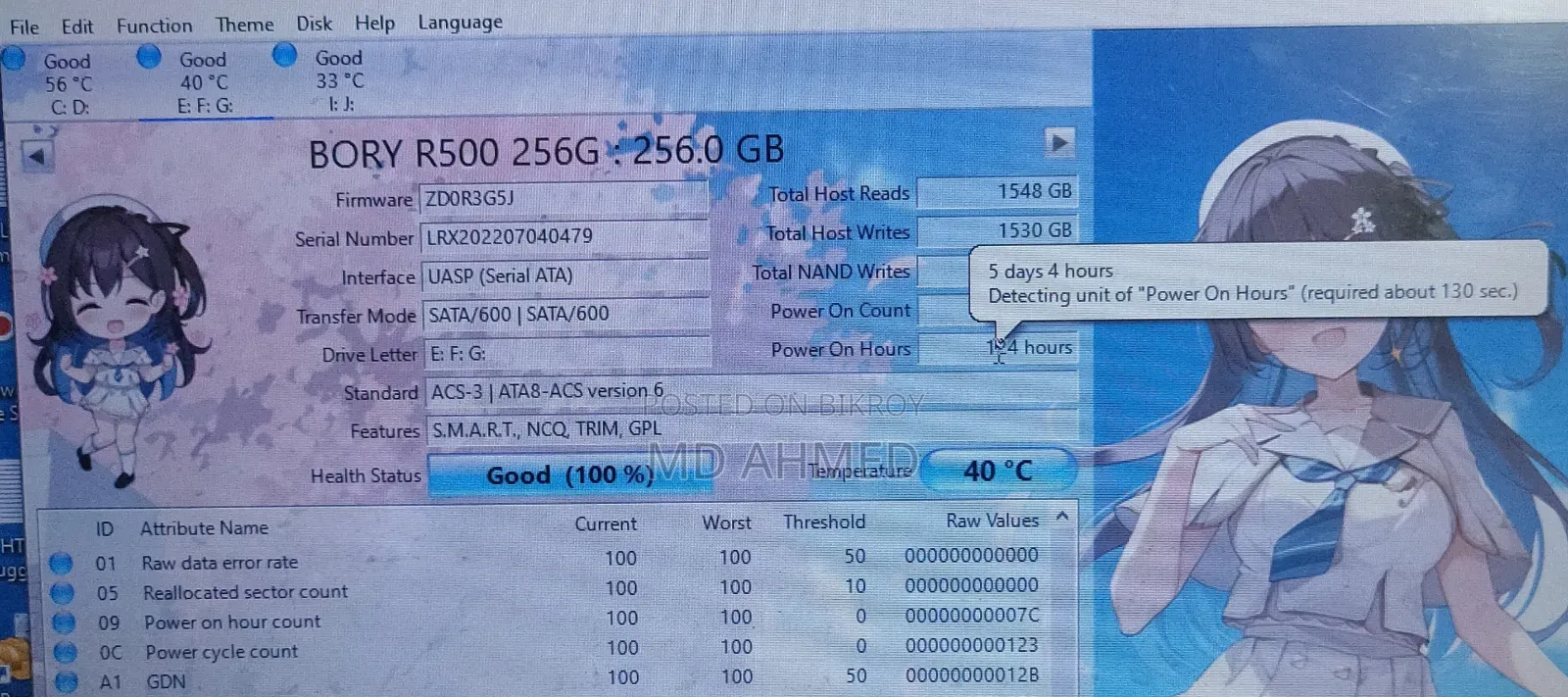Select the C: D: drive tab
Viewport: 1568px width, 697px height.
(x=69, y=83)
